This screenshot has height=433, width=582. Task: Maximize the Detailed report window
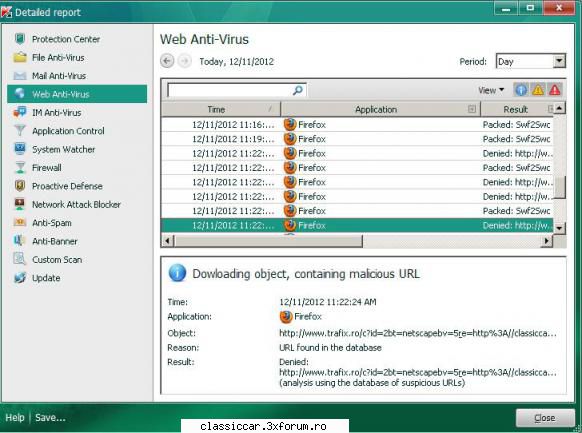(530, 8)
